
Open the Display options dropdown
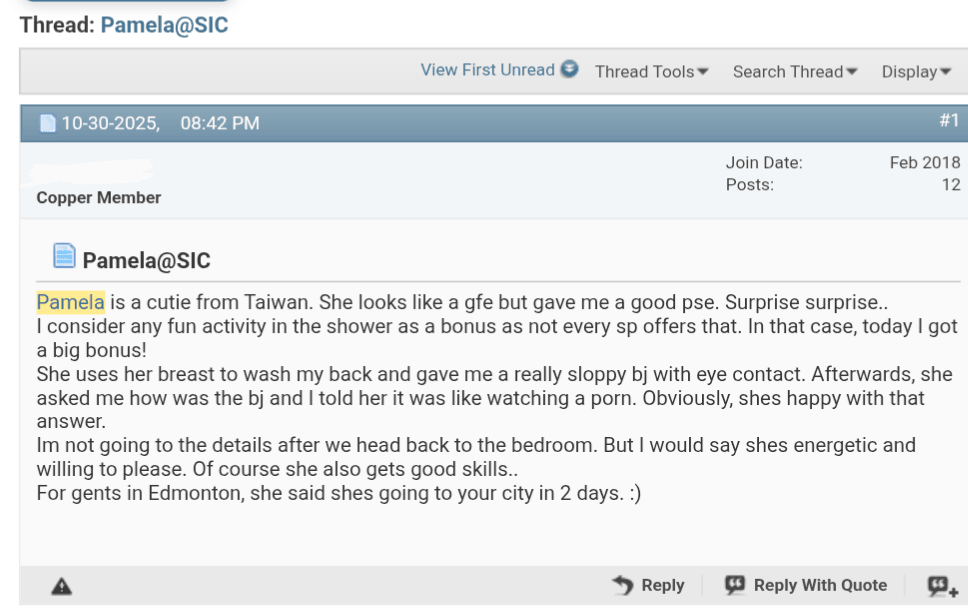pos(916,72)
